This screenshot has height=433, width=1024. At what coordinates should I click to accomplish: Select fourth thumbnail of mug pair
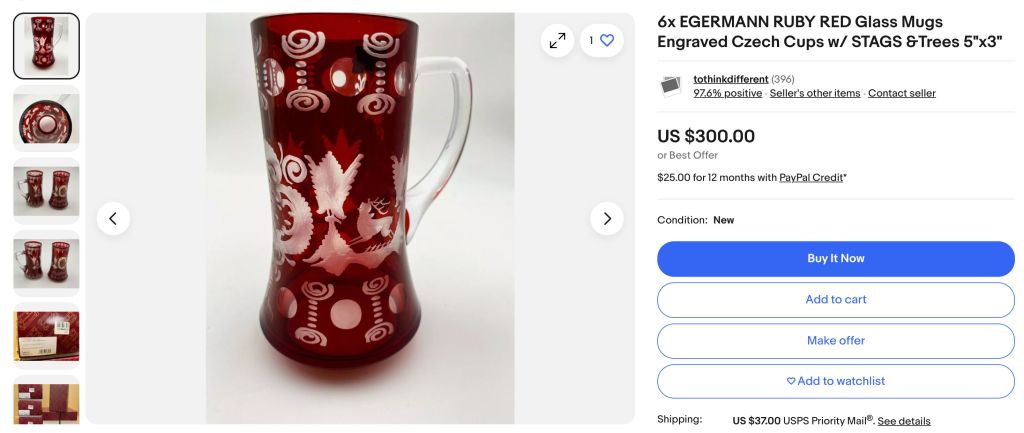(x=46, y=263)
